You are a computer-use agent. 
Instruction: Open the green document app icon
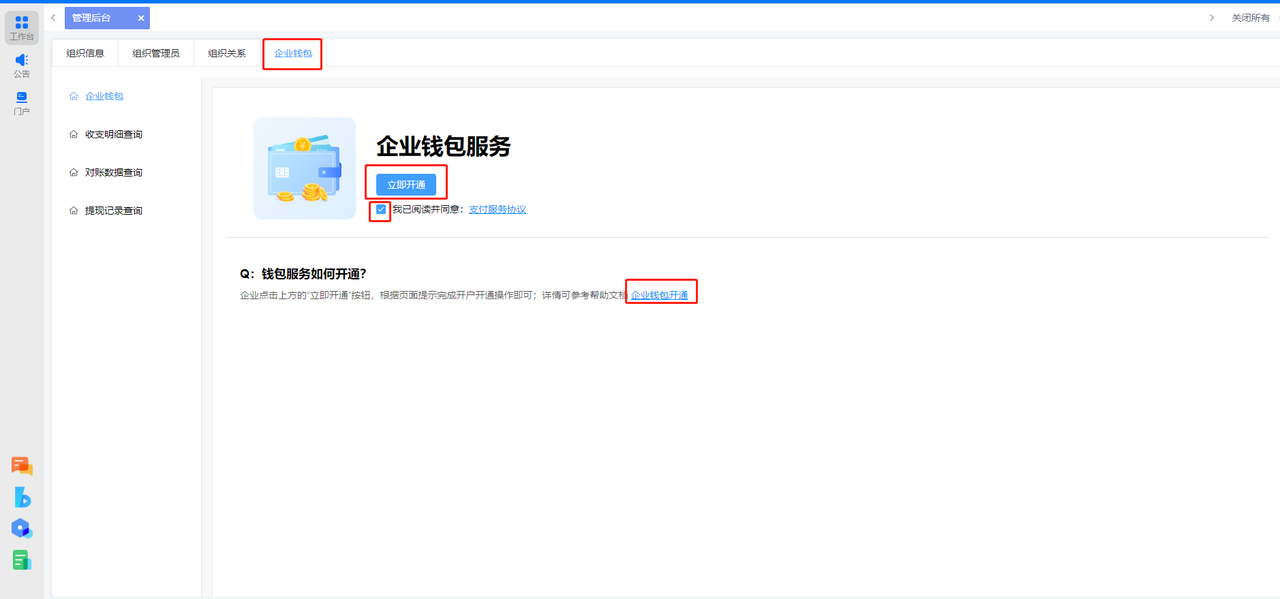pos(22,560)
